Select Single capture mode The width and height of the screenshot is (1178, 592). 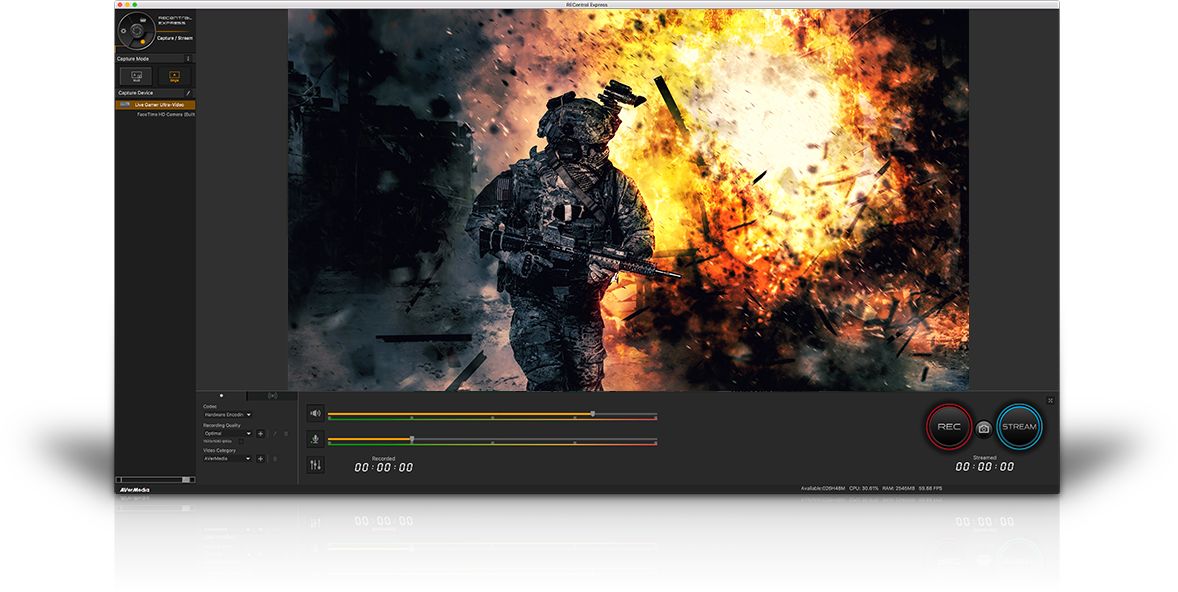(174, 75)
